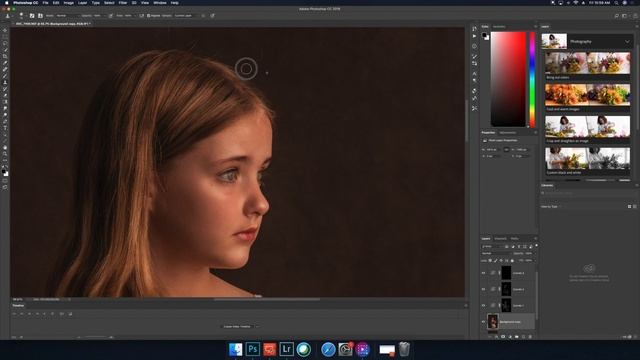Open the Brush settings panel button in options bar

[32, 16]
